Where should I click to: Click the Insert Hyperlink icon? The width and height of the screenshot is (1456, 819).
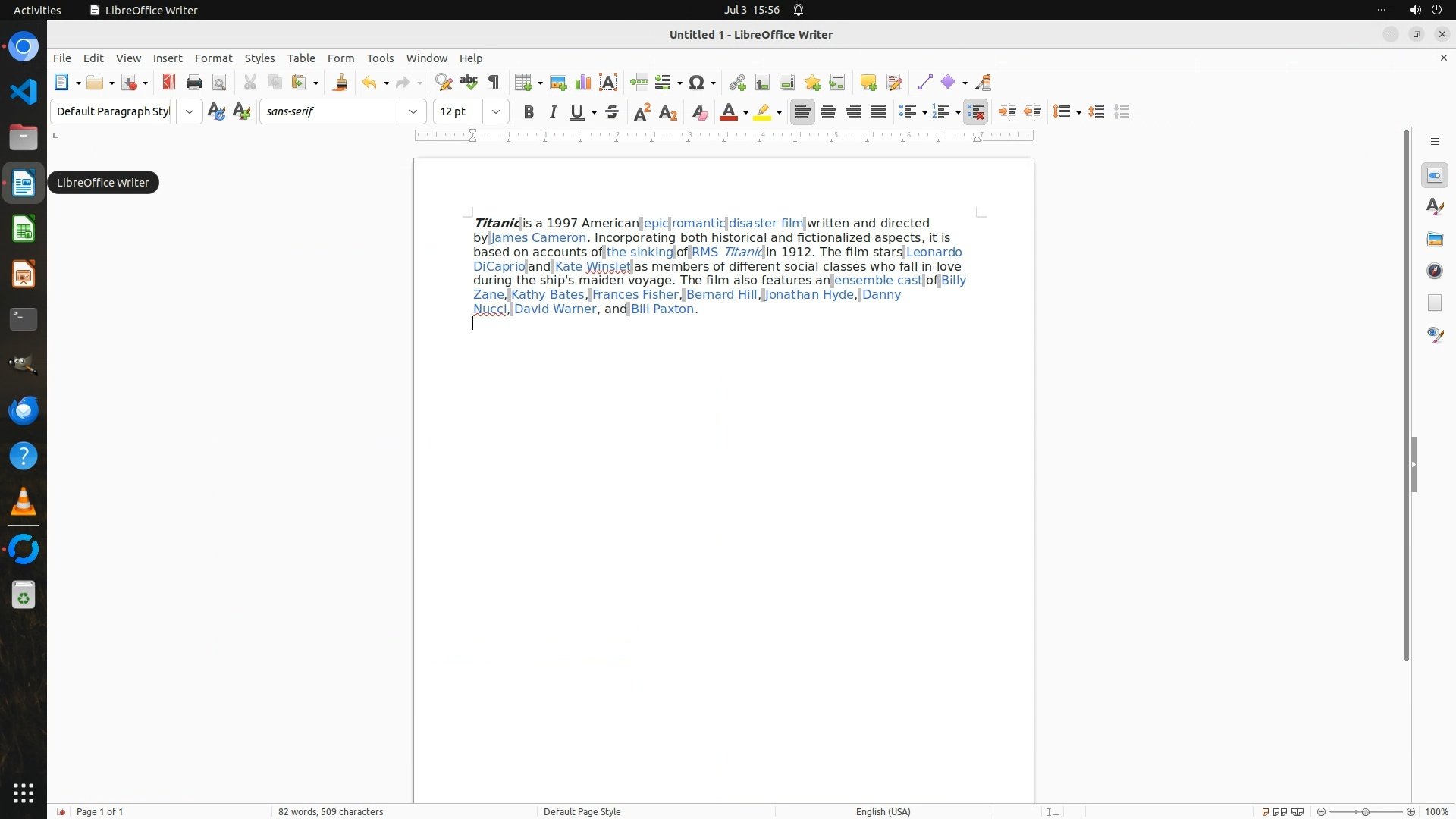click(737, 83)
